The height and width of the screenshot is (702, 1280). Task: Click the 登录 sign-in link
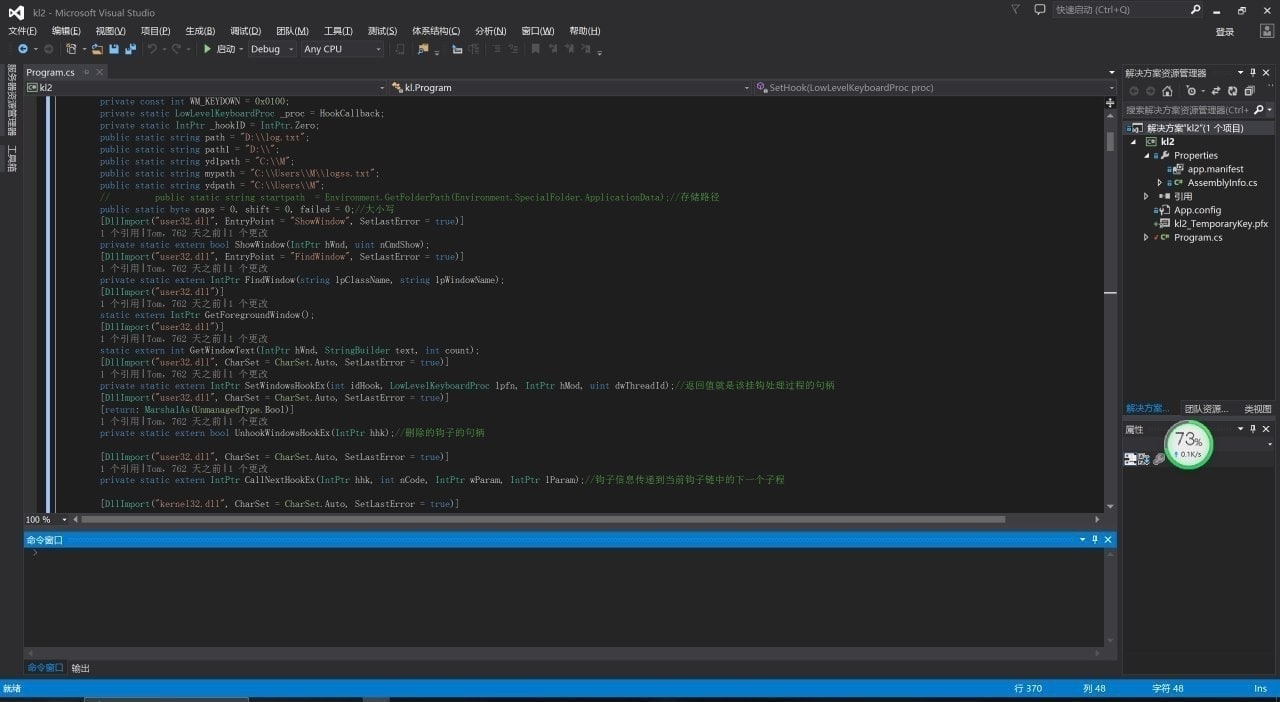(1224, 32)
